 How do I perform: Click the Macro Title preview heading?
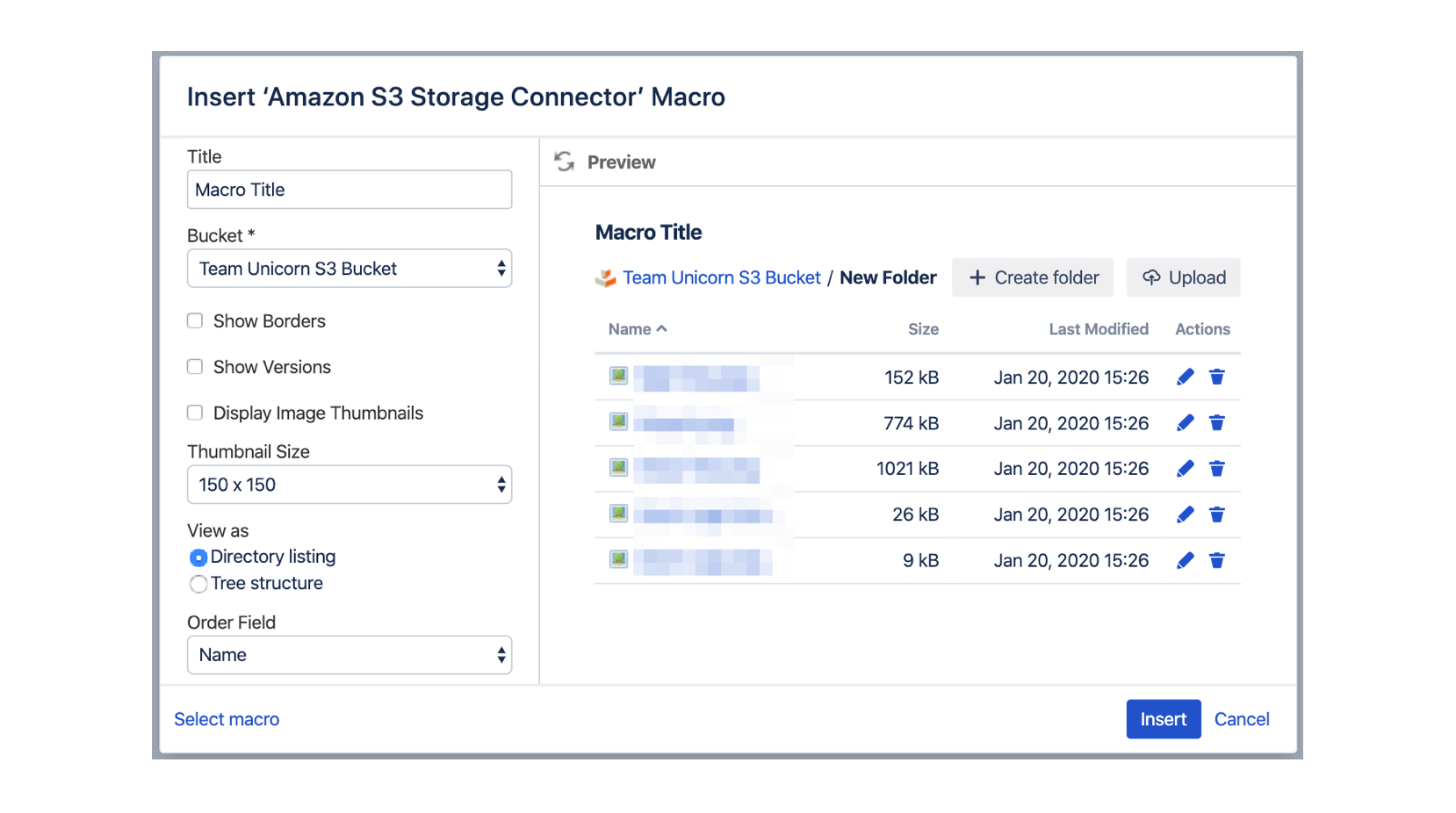[648, 233]
